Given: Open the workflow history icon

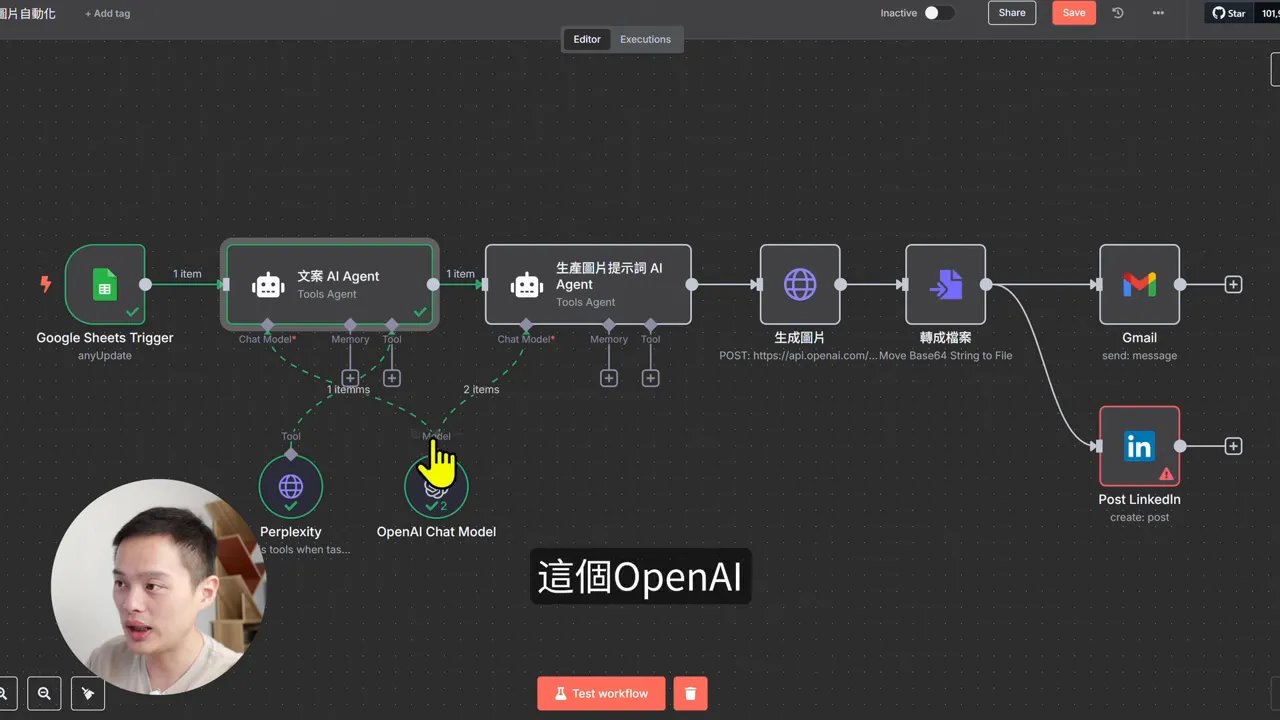Looking at the screenshot, I should pyautogui.click(x=1118, y=13).
